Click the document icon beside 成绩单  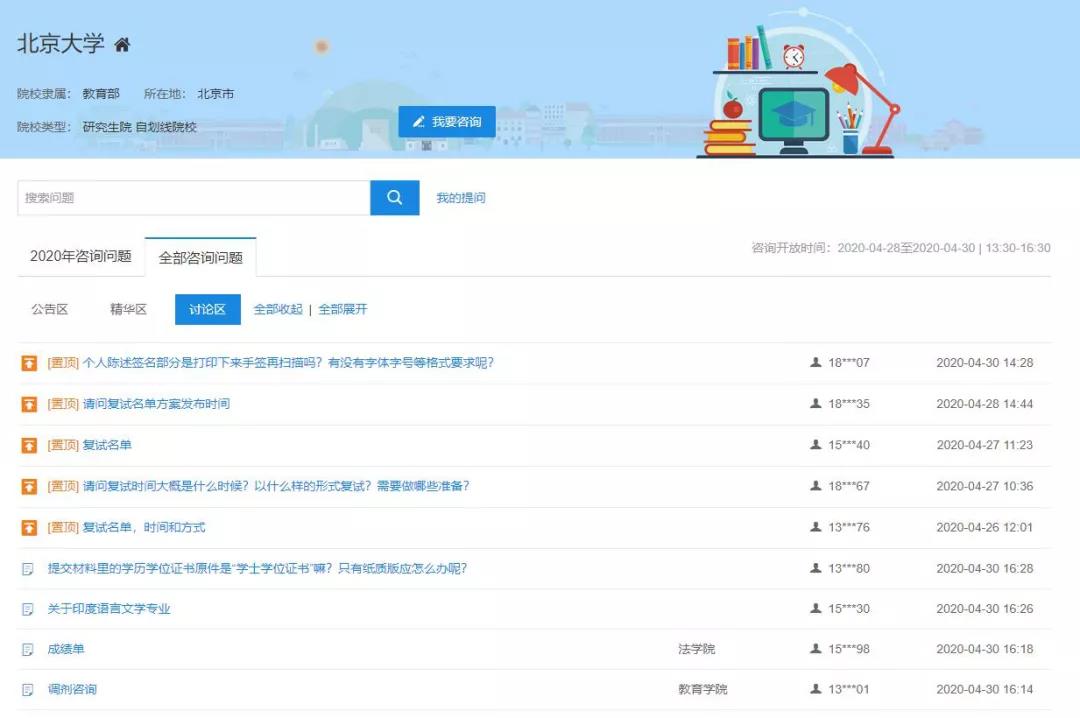28,650
